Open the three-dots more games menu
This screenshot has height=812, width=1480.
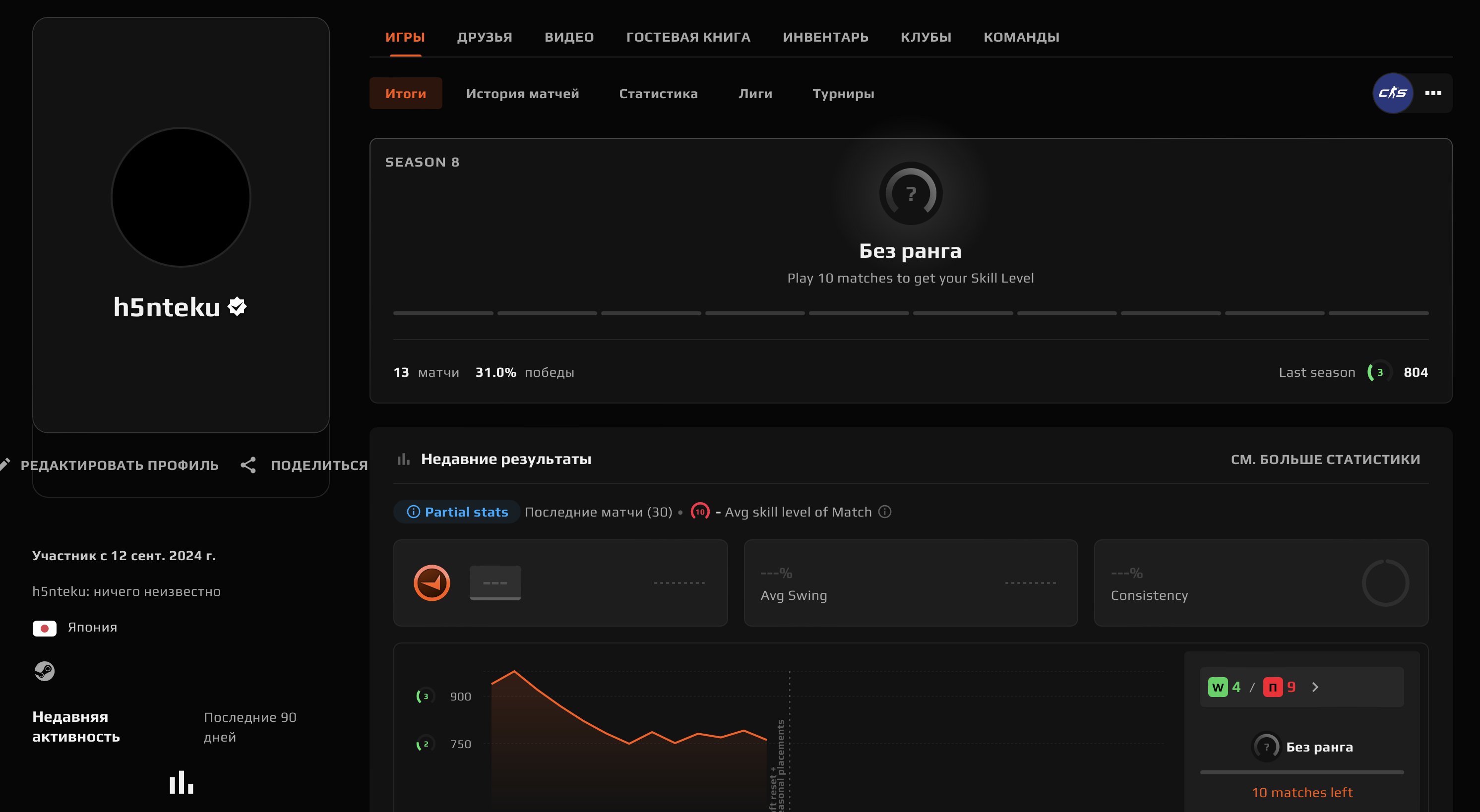coord(1433,93)
